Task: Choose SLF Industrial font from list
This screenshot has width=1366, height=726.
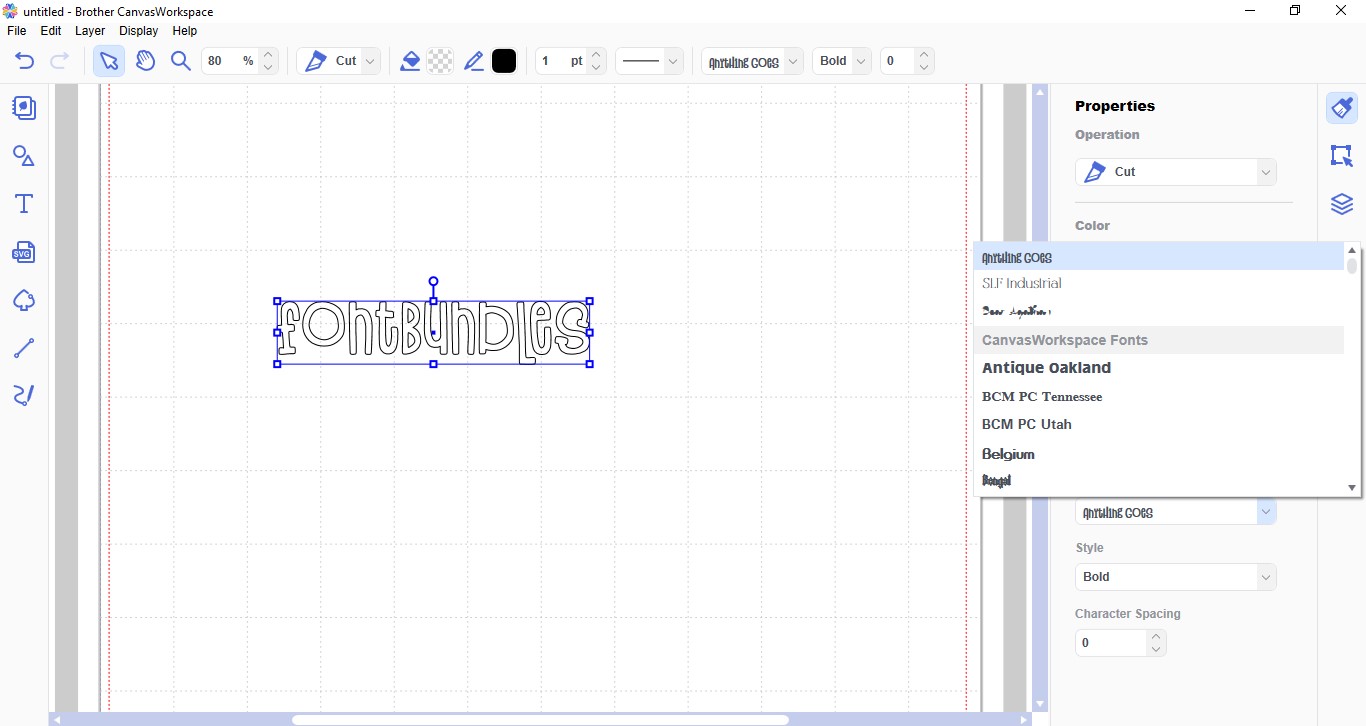Action: click(1158, 284)
